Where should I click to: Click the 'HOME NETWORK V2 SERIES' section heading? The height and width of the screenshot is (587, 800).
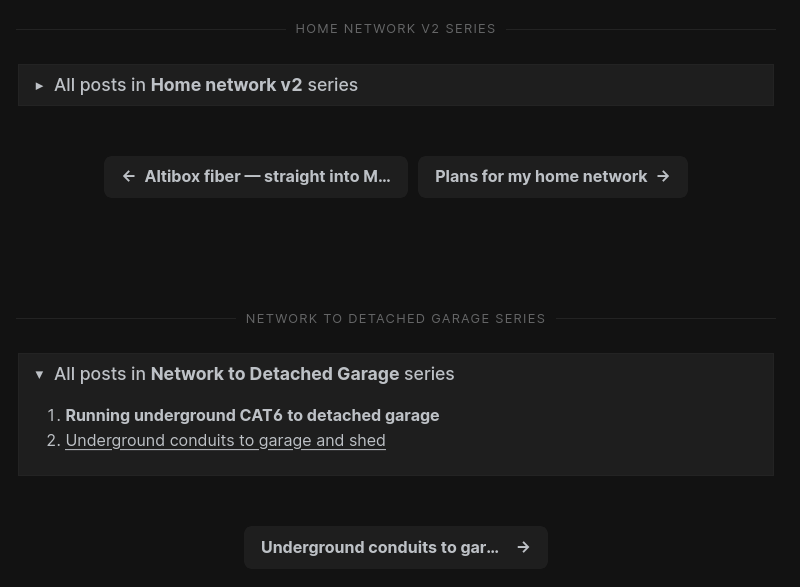click(395, 29)
